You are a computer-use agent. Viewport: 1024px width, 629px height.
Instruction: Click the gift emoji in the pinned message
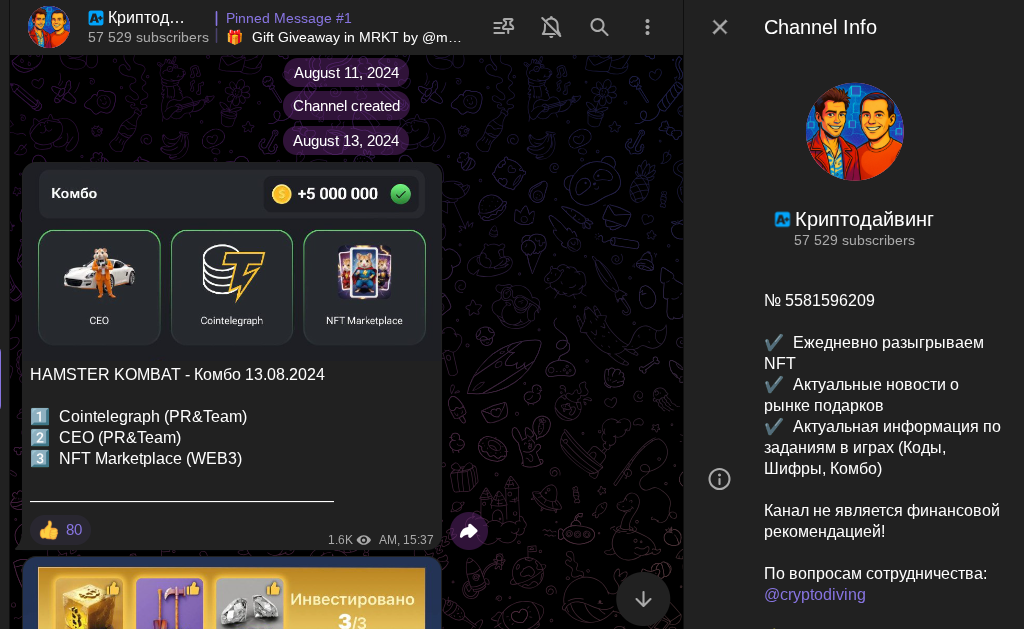[x=235, y=37]
